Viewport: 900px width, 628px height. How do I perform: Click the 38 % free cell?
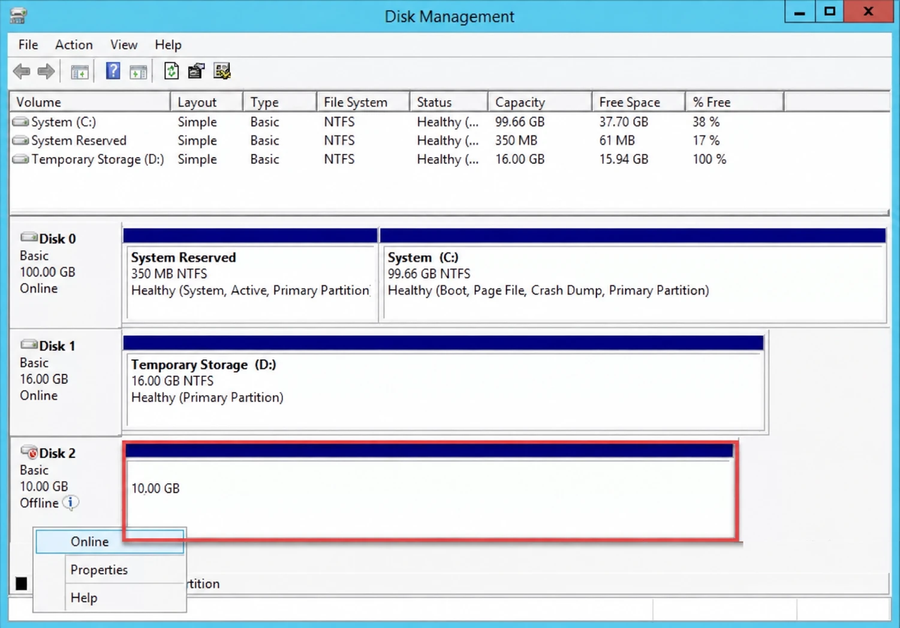[x=706, y=122]
